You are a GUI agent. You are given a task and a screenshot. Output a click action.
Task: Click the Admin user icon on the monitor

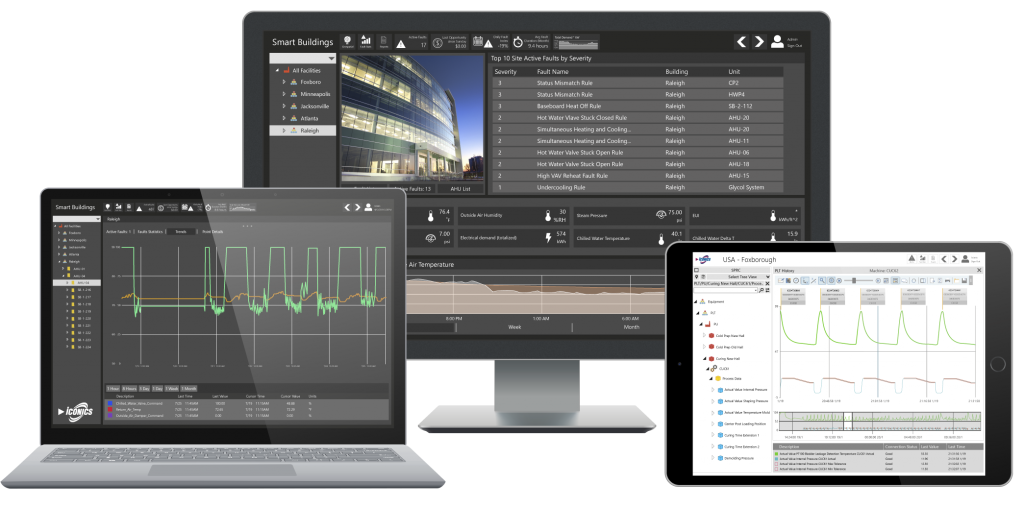[778, 41]
